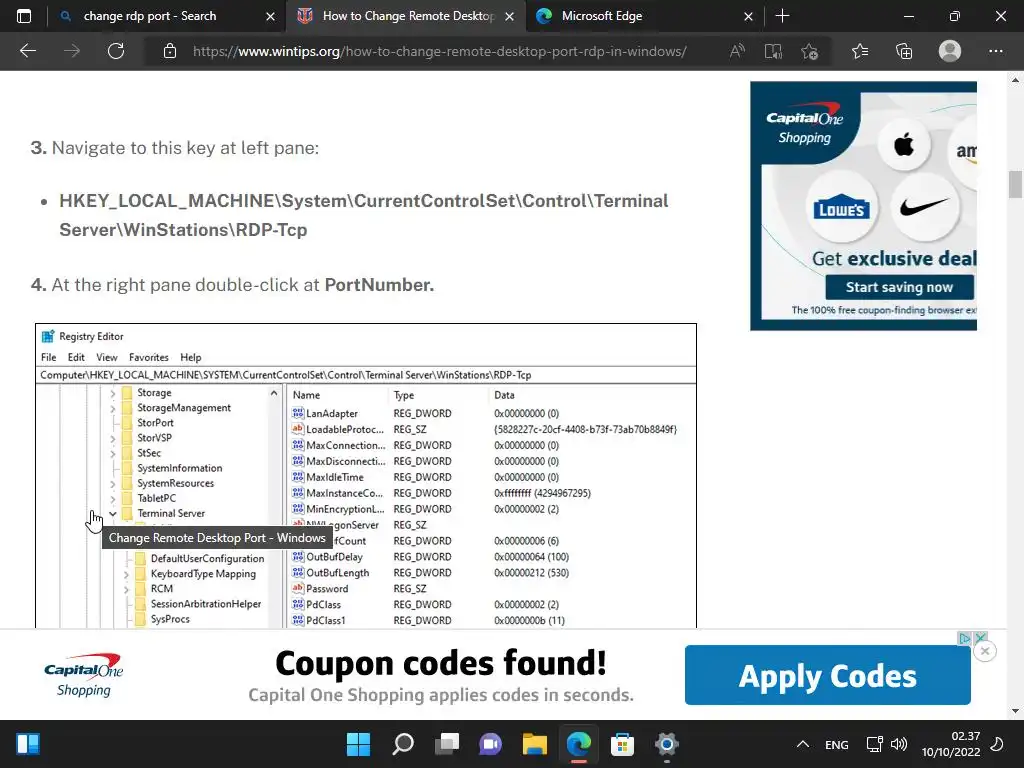Click the forward navigation arrow
Image resolution: width=1024 pixels, height=768 pixels.
[72, 51]
